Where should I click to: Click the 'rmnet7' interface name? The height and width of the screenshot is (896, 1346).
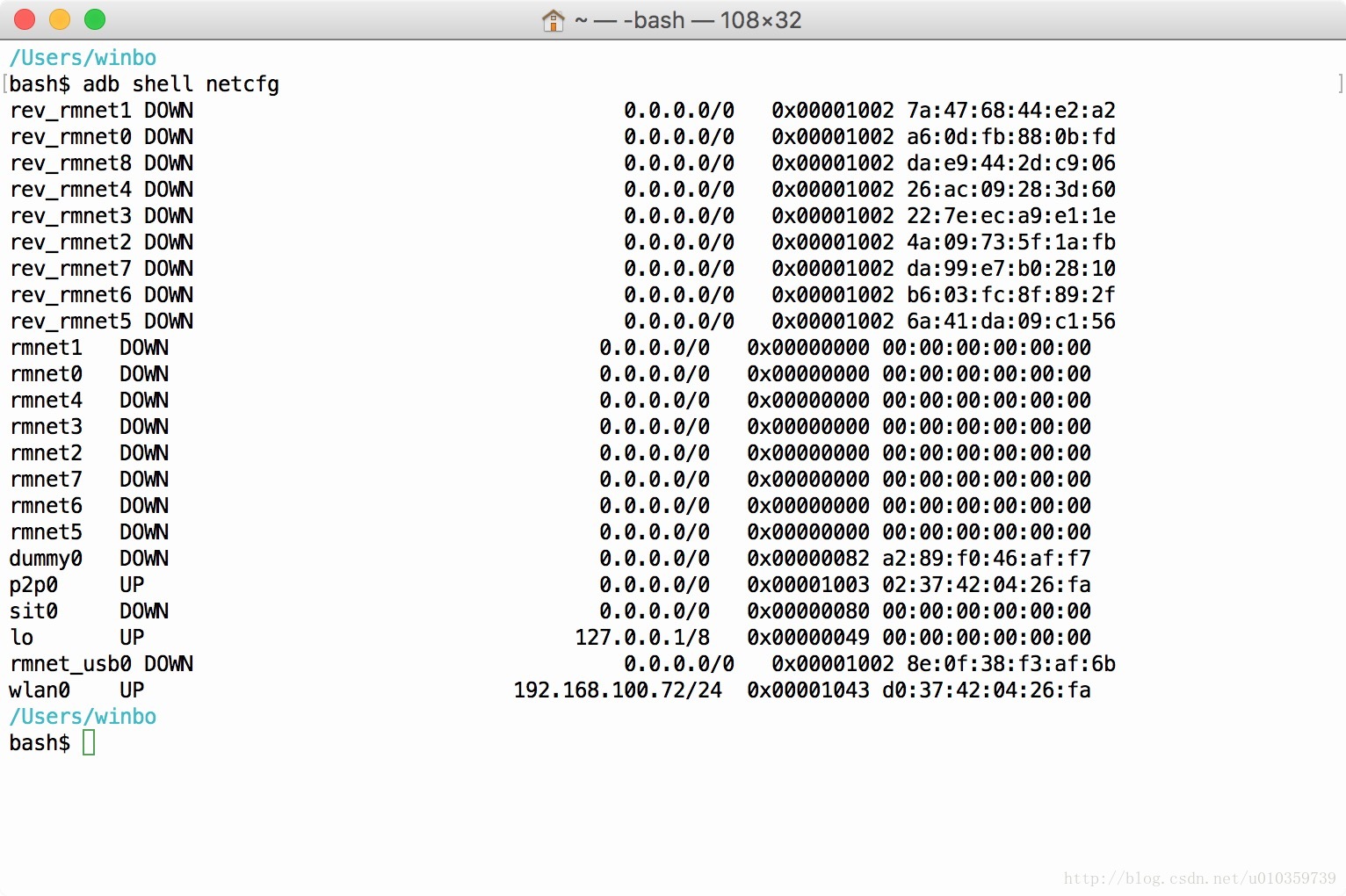point(46,480)
